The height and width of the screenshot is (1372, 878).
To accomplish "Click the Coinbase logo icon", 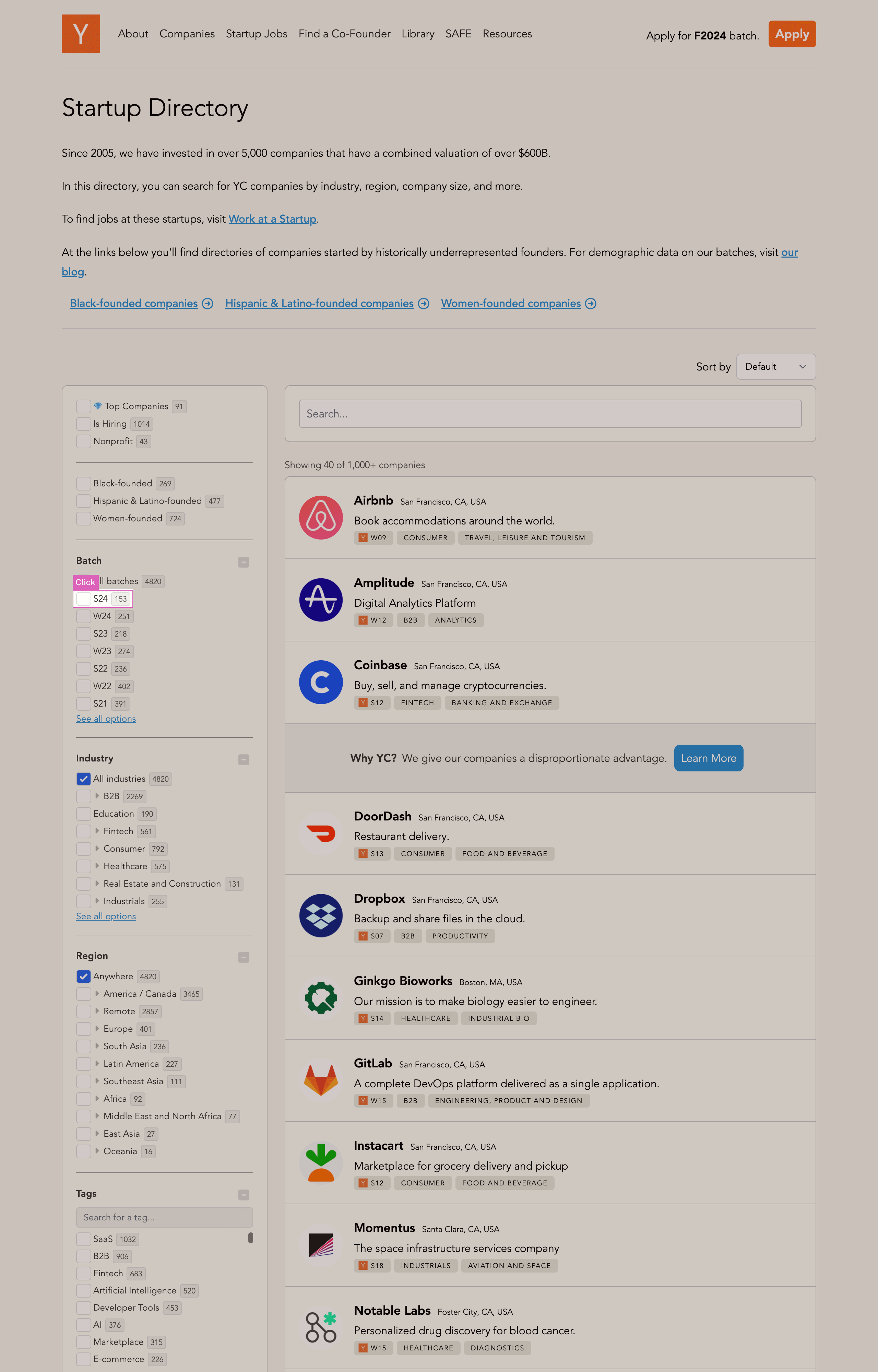I will point(320,682).
